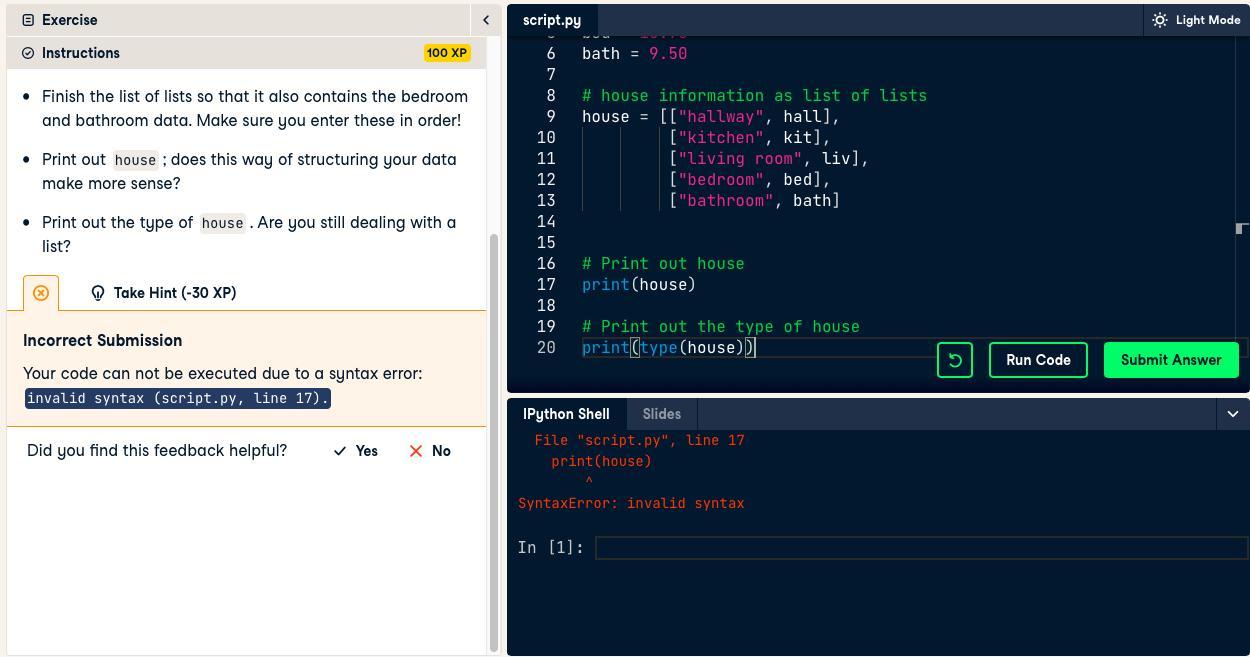
Task: Select the incorrect submission error tab
Action: pos(41,293)
